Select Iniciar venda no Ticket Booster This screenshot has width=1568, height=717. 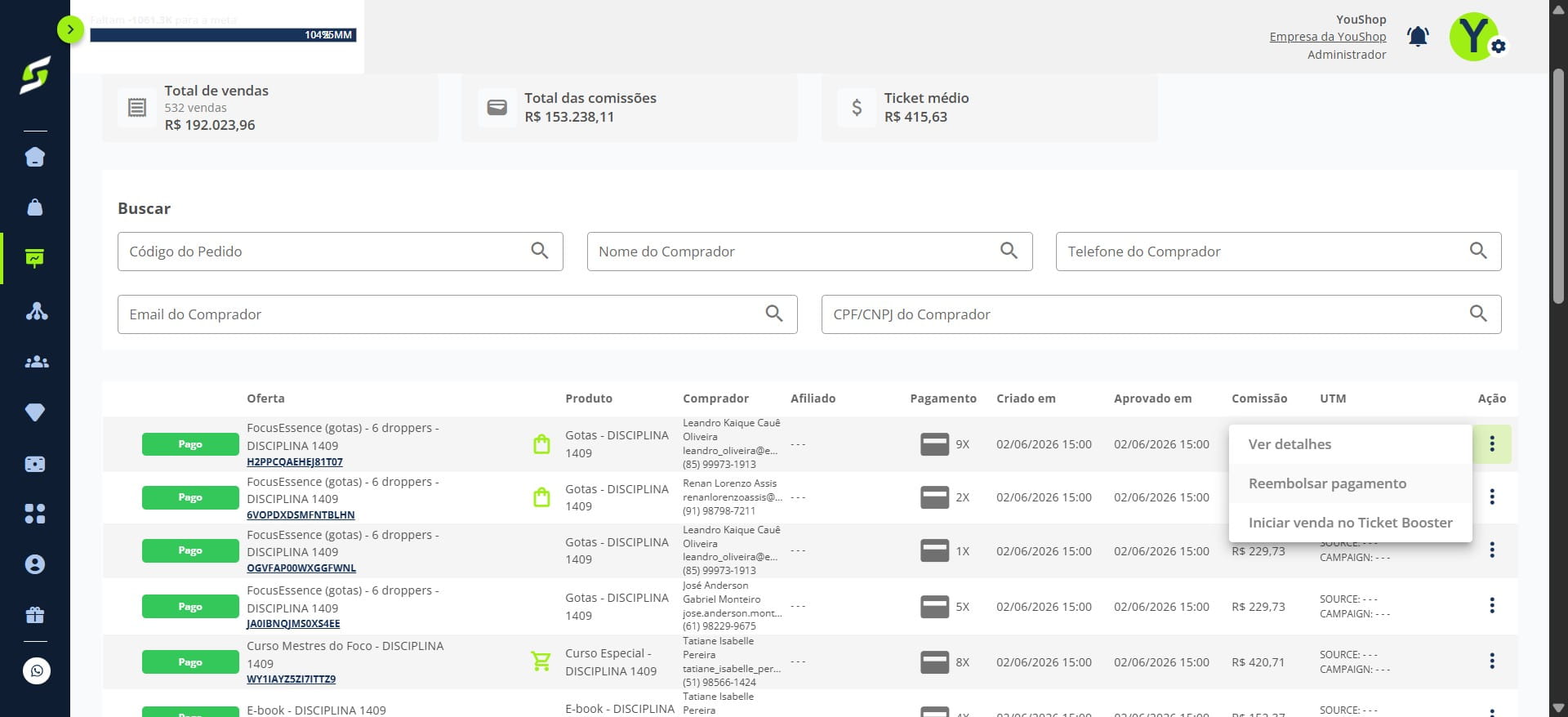tap(1350, 523)
